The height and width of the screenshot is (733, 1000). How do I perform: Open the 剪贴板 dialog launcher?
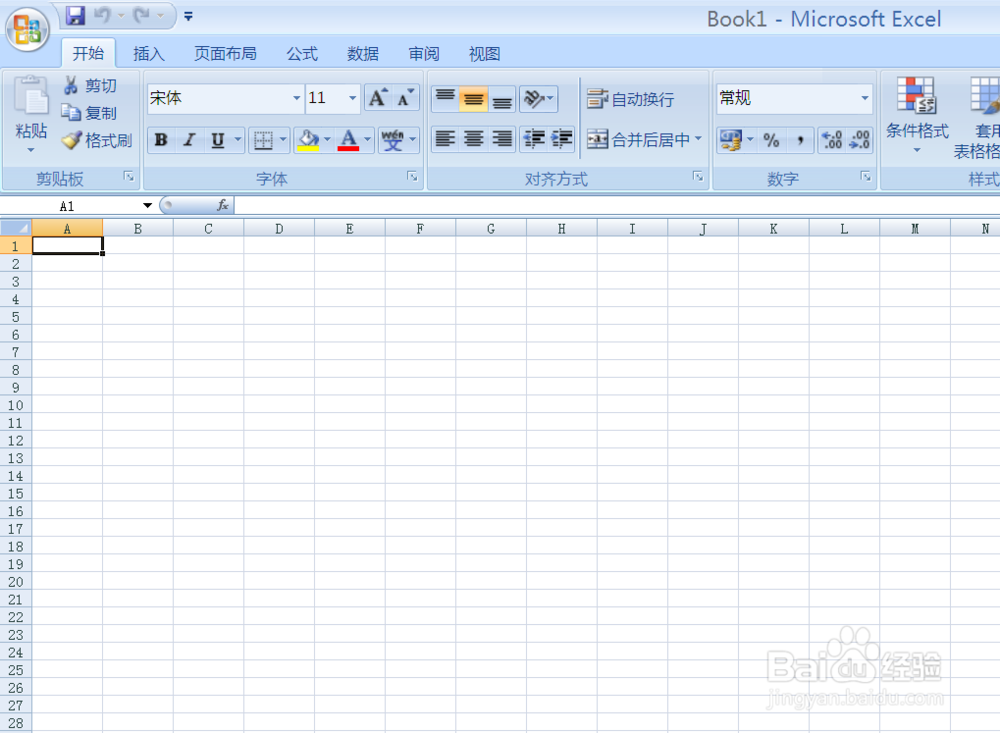(x=129, y=177)
